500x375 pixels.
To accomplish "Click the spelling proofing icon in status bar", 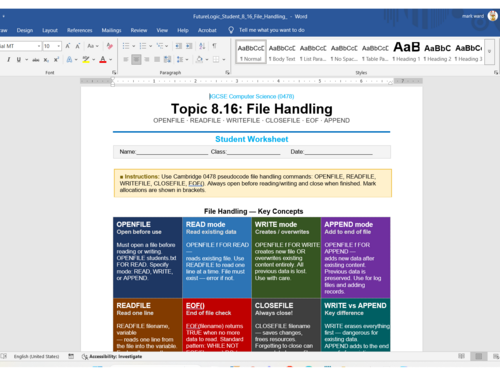I will (4, 356).
